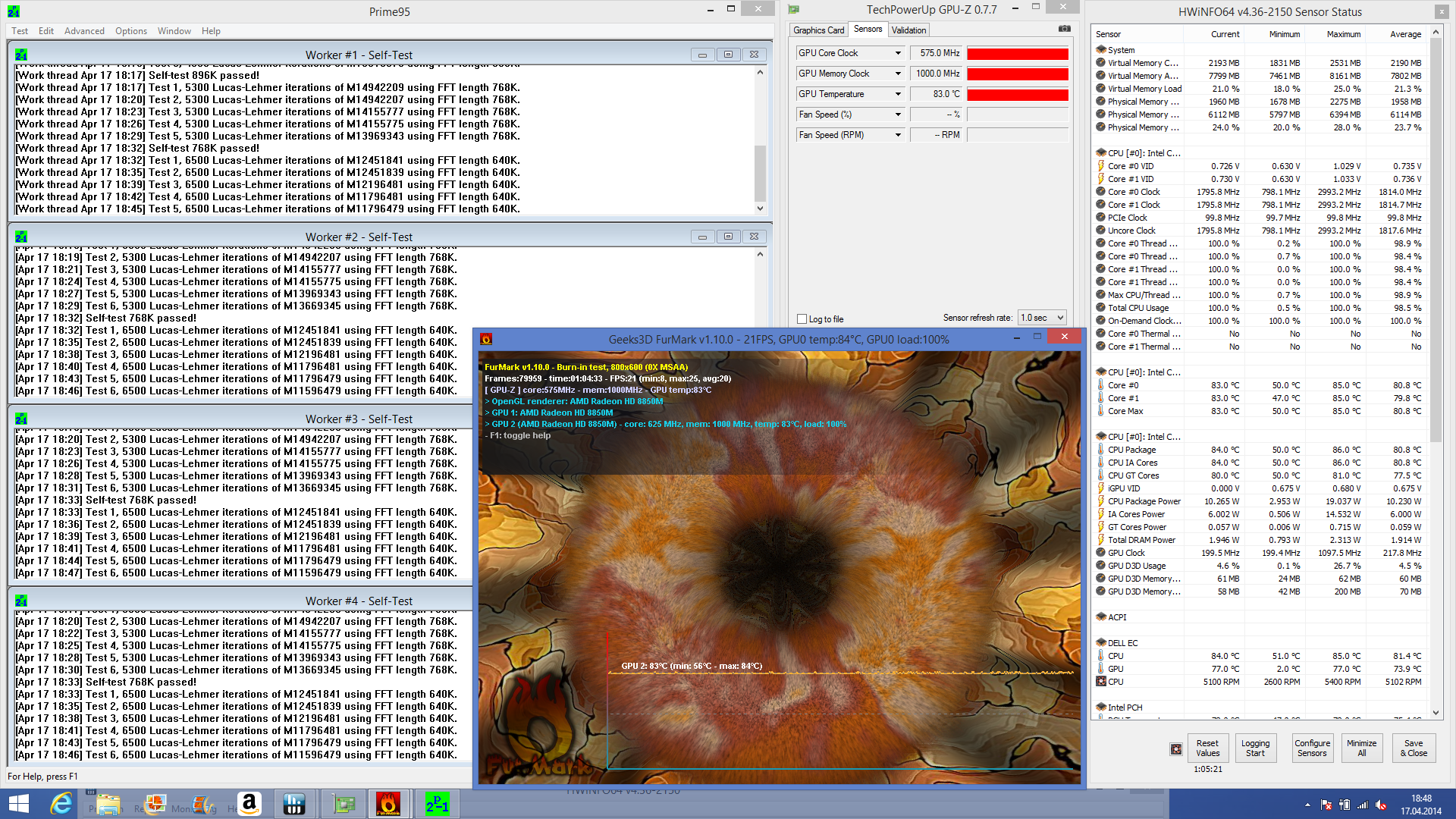Click the System group icon in HWiNFO
1456x819 pixels.
pyautogui.click(x=1100, y=49)
